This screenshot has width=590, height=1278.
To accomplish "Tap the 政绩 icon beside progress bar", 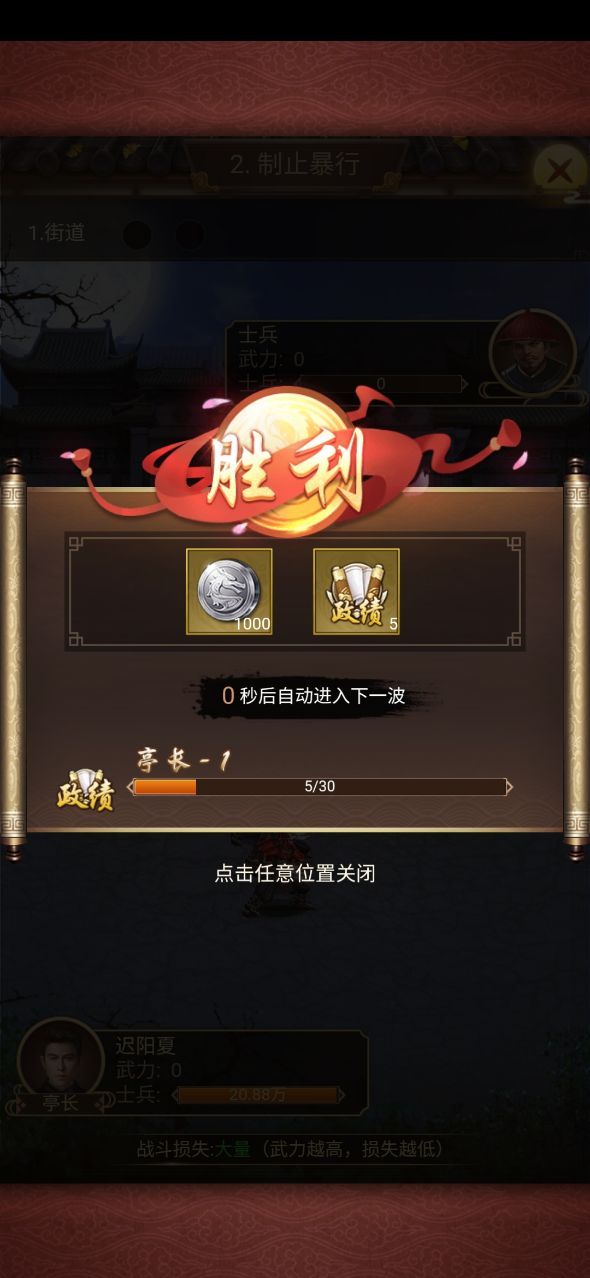I will (85, 789).
